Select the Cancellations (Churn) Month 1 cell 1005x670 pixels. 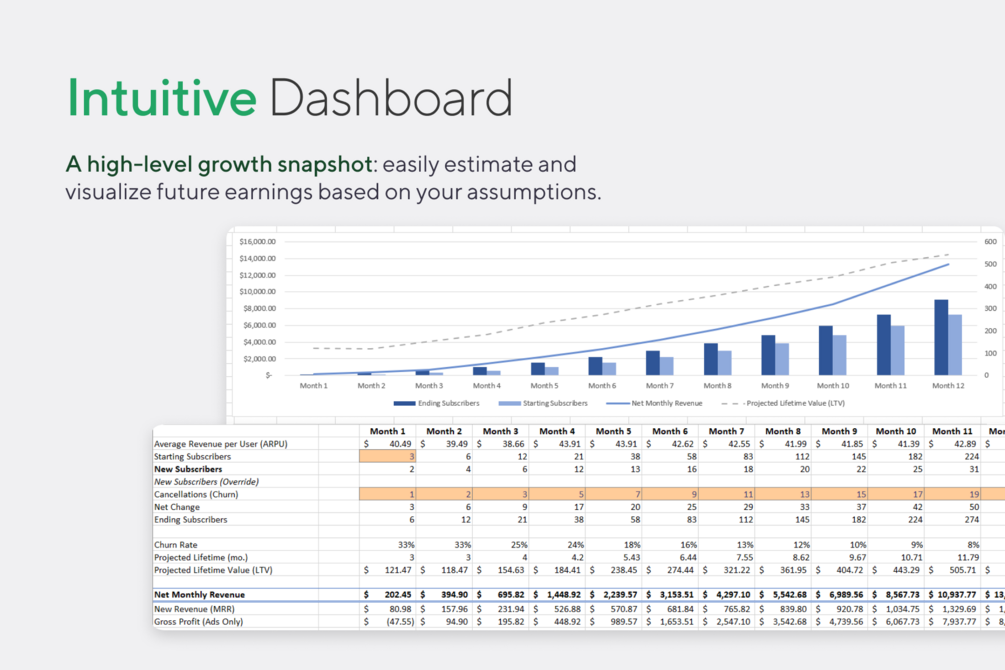[x=387, y=494]
